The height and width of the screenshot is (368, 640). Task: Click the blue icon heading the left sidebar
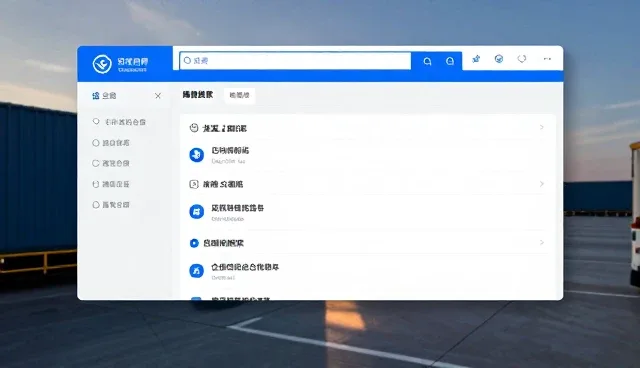point(96,95)
